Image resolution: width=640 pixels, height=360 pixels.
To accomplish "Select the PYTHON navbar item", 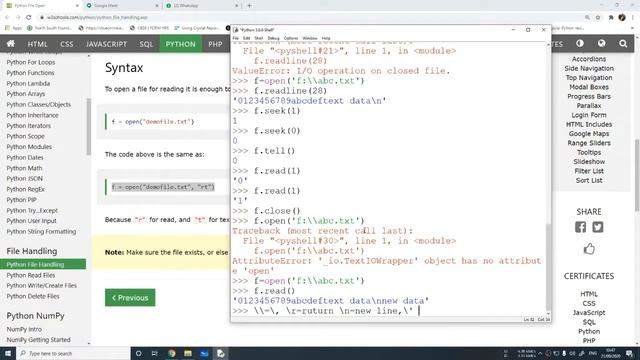I will pos(180,44).
